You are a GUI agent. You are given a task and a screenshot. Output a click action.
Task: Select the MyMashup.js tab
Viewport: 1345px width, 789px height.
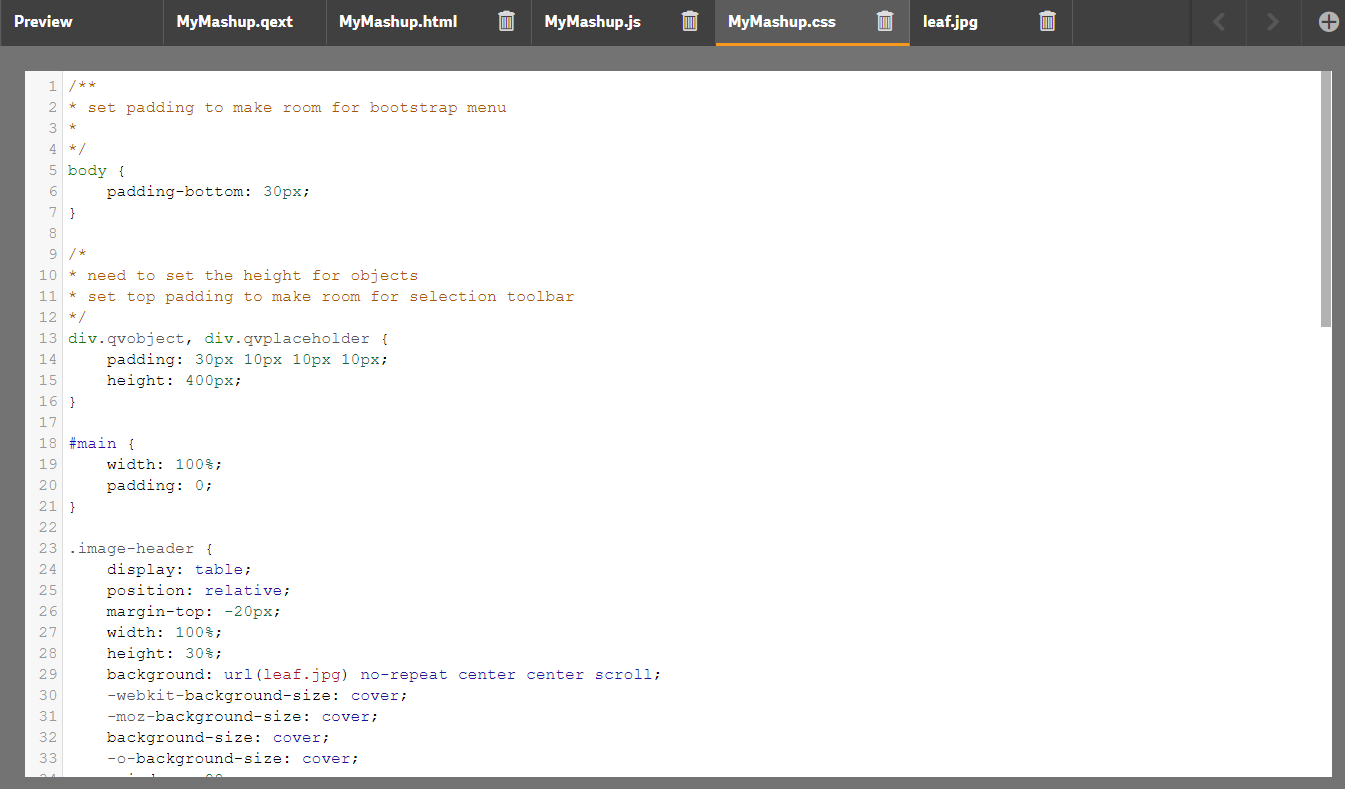pos(593,21)
